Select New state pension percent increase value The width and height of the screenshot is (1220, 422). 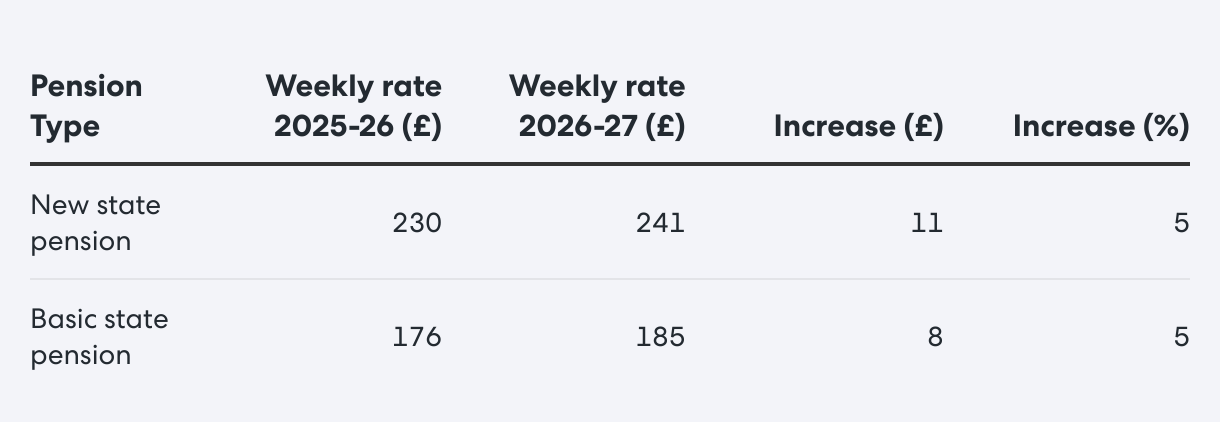[1182, 223]
